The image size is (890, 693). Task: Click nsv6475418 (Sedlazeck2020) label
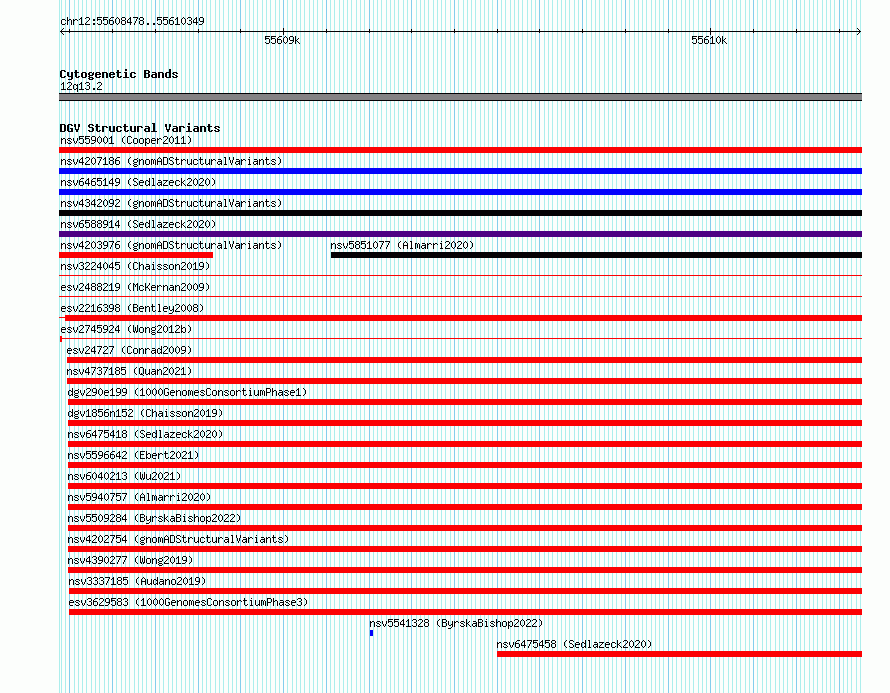tap(145, 434)
